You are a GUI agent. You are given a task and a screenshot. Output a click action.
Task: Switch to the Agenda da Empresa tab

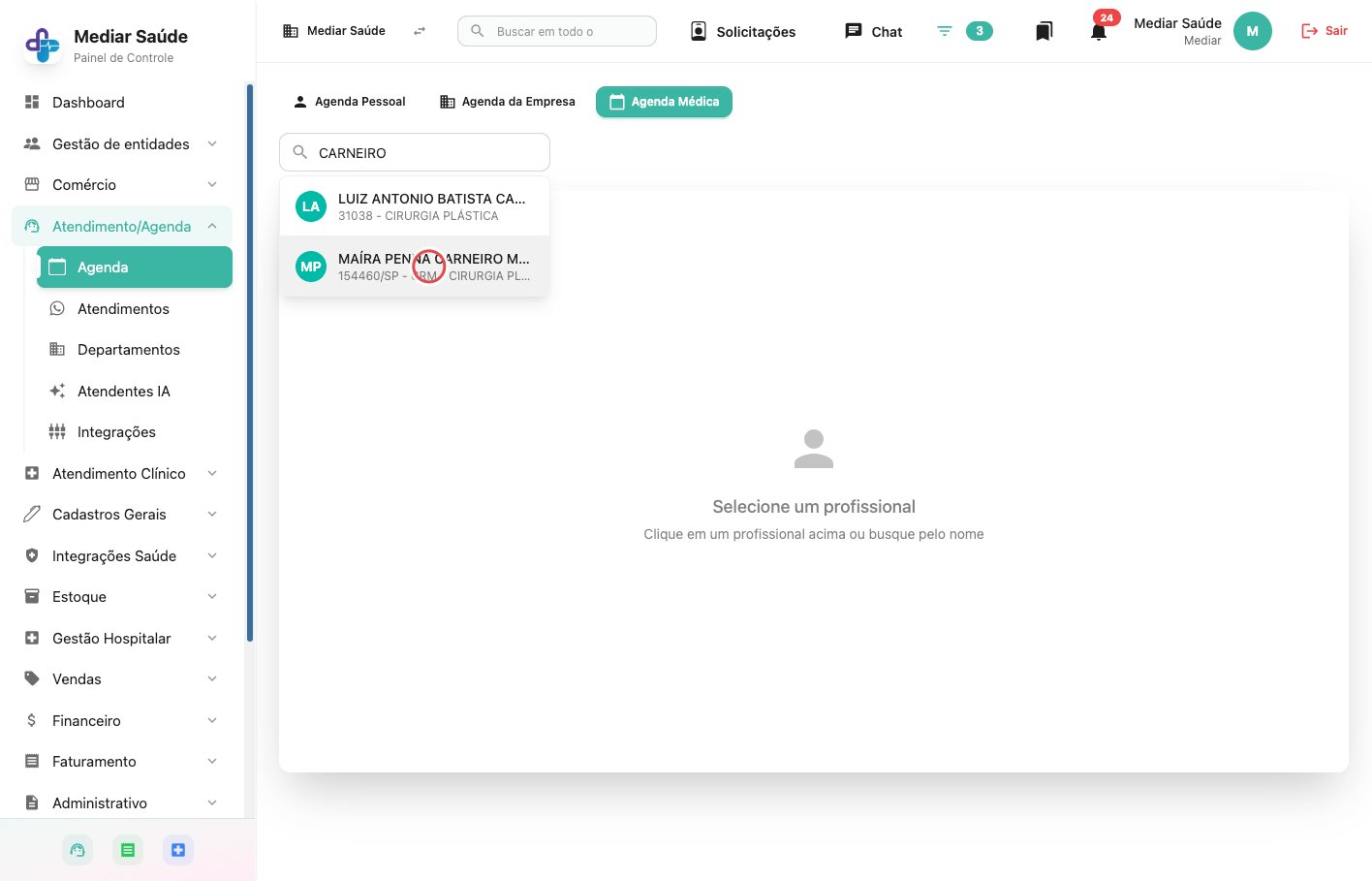[508, 102]
